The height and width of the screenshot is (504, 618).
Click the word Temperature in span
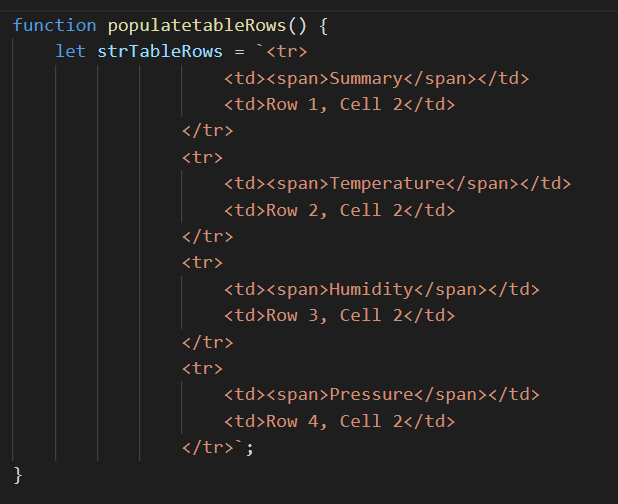click(387, 183)
